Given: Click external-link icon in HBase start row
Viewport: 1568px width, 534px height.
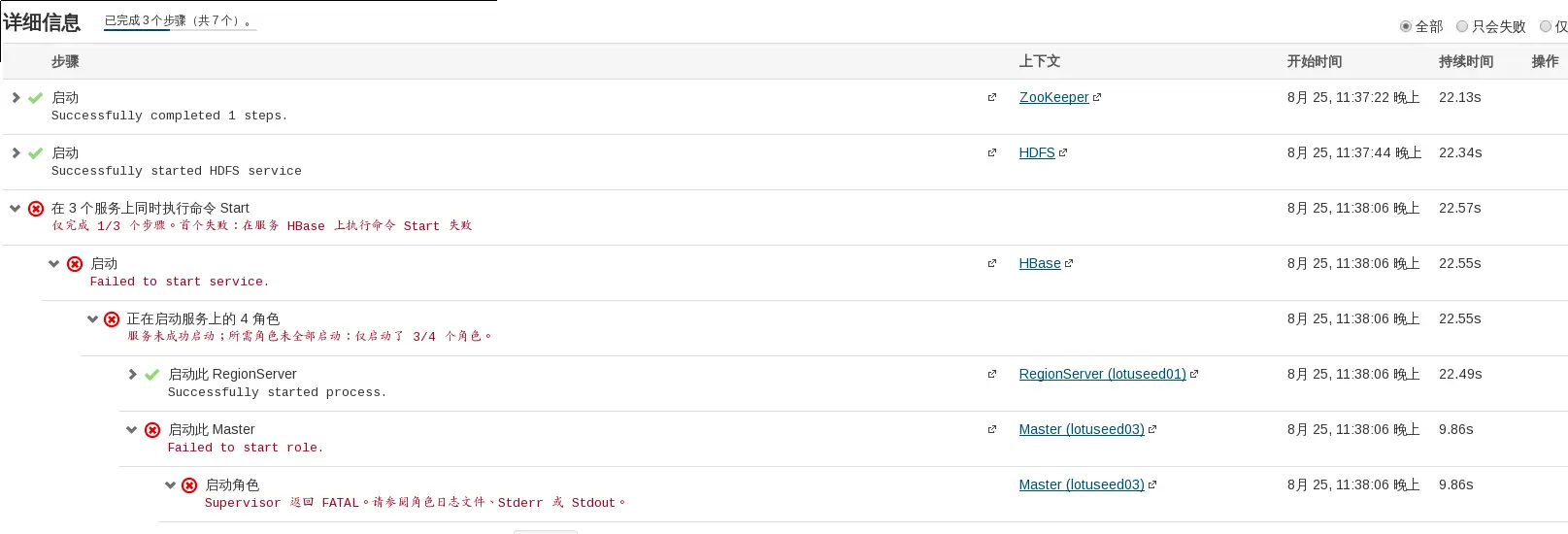Looking at the screenshot, I should point(991,263).
